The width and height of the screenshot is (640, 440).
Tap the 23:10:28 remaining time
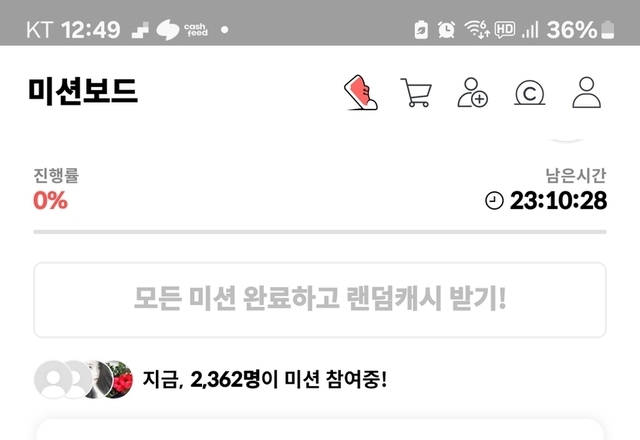click(558, 200)
